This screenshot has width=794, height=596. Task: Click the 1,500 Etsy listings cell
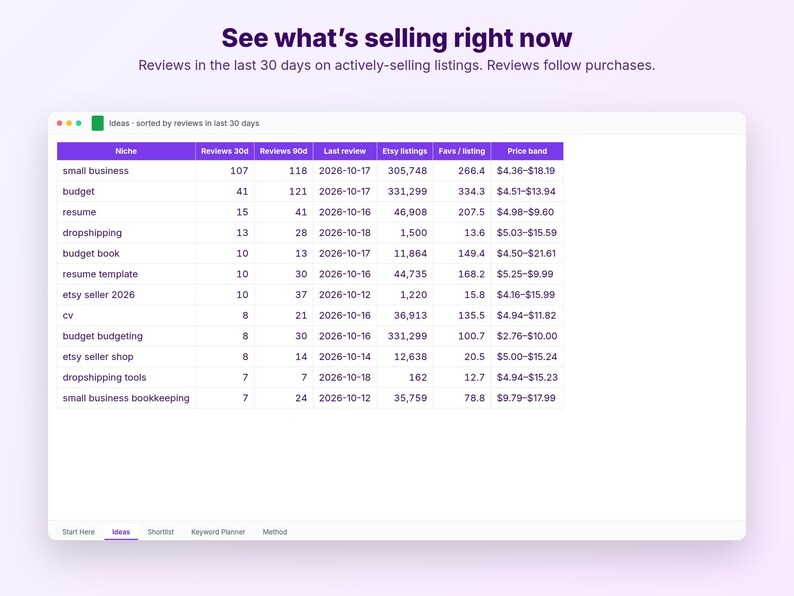tap(405, 233)
